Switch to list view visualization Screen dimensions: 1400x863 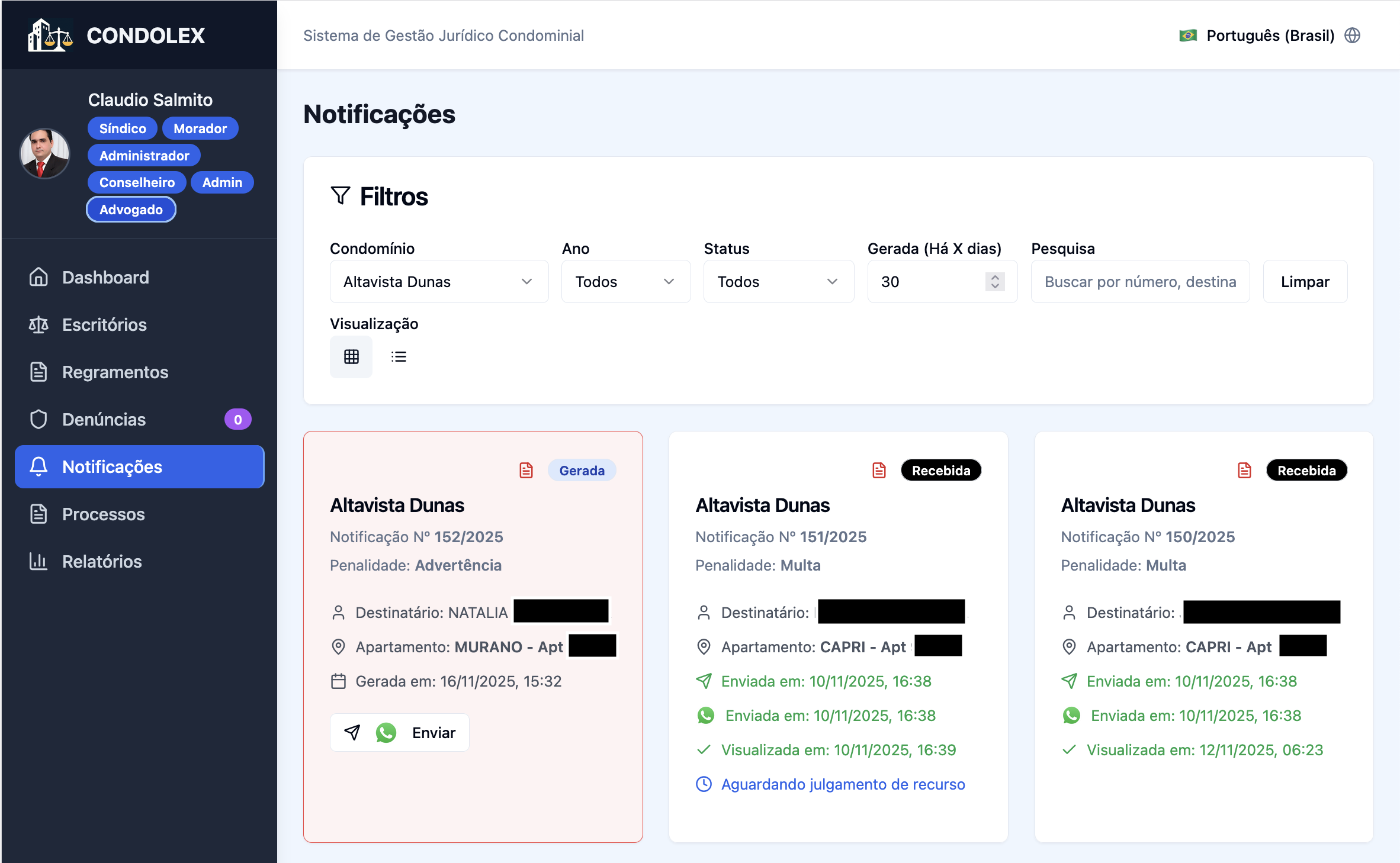click(399, 356)
